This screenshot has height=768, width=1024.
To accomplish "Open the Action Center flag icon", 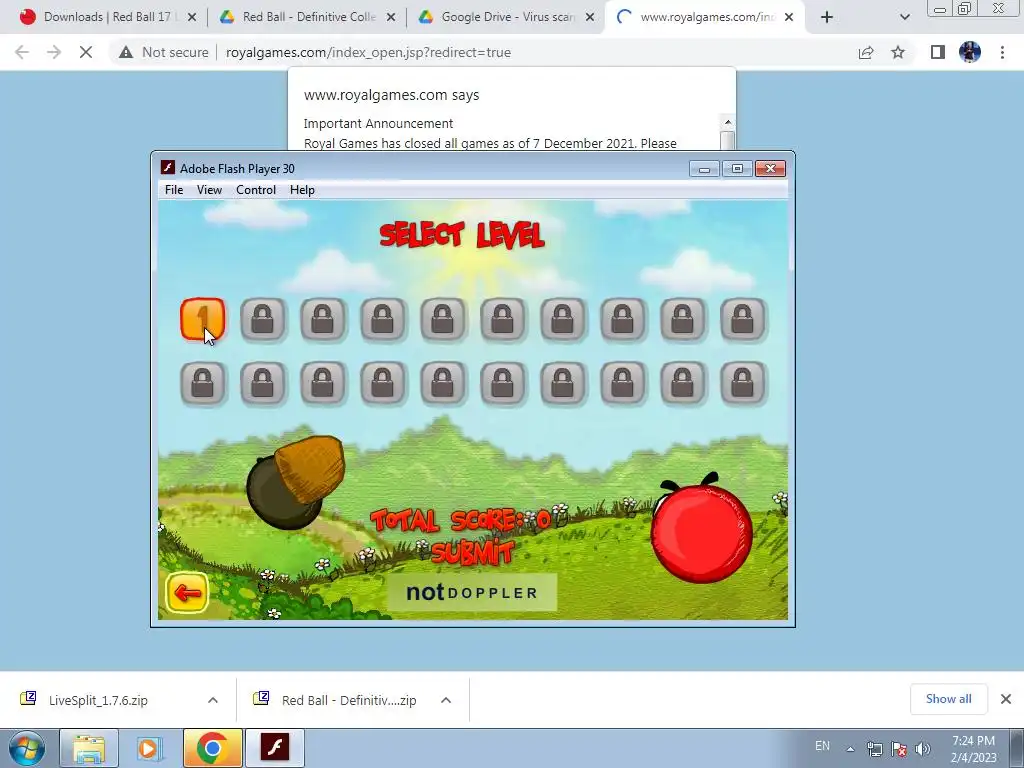I will 899,749.
